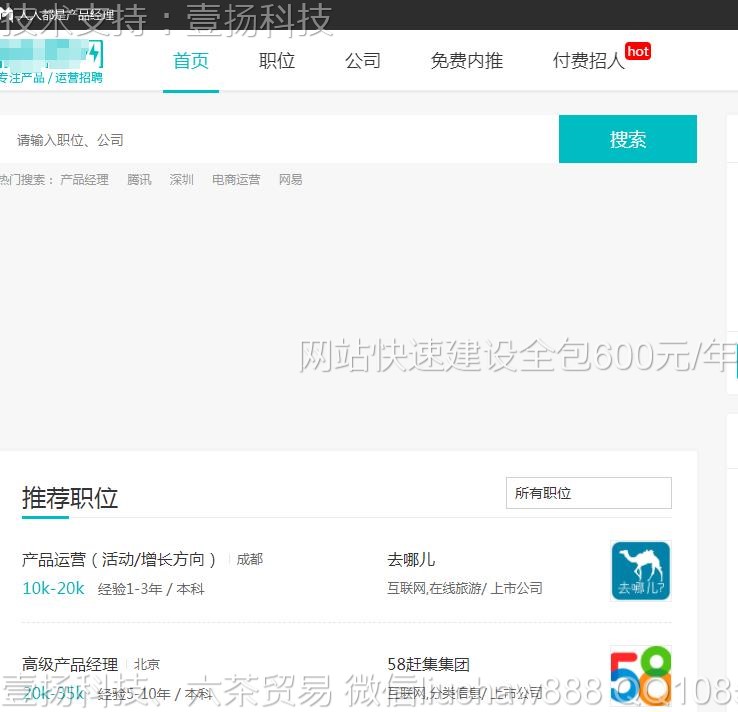Viewport: 738px width, 712px height.
Task: Open the 免费内推 menu item
Action: (467, 61)
